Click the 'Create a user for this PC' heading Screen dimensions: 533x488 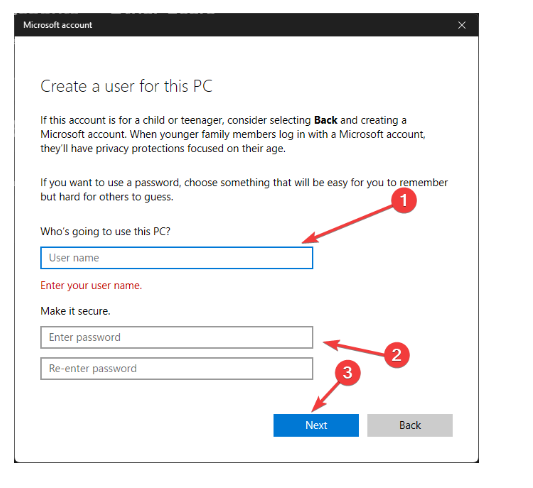[x=126, y=86]
